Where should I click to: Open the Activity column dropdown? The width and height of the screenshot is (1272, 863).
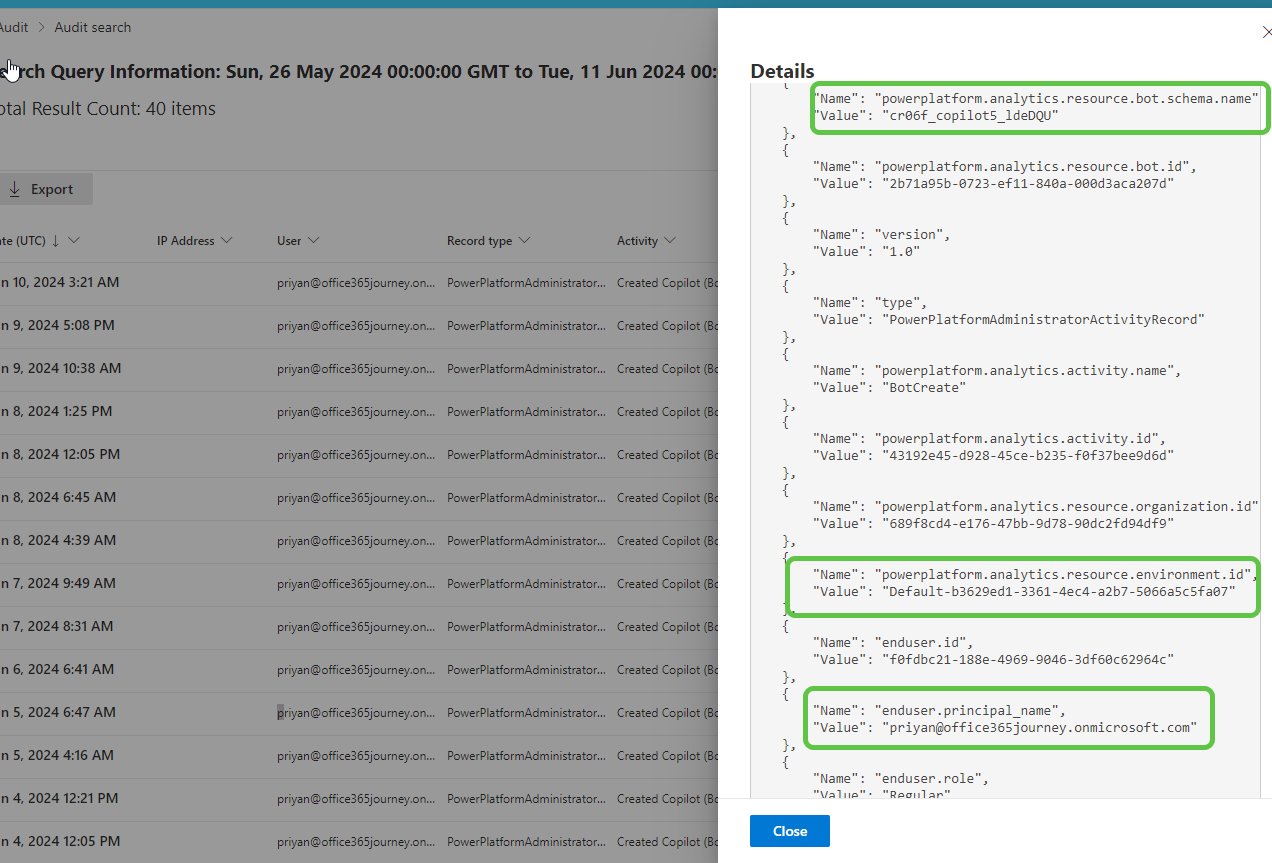click(670, 240)
